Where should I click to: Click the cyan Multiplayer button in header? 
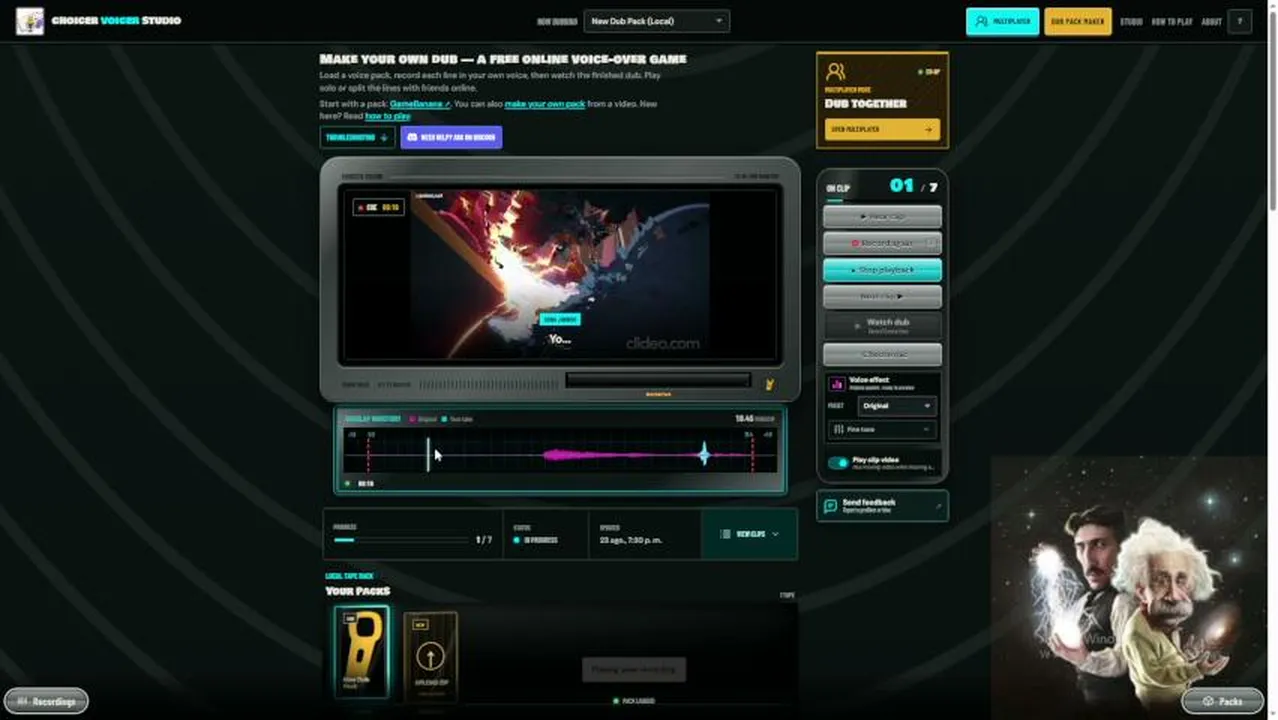[1002, 21]
